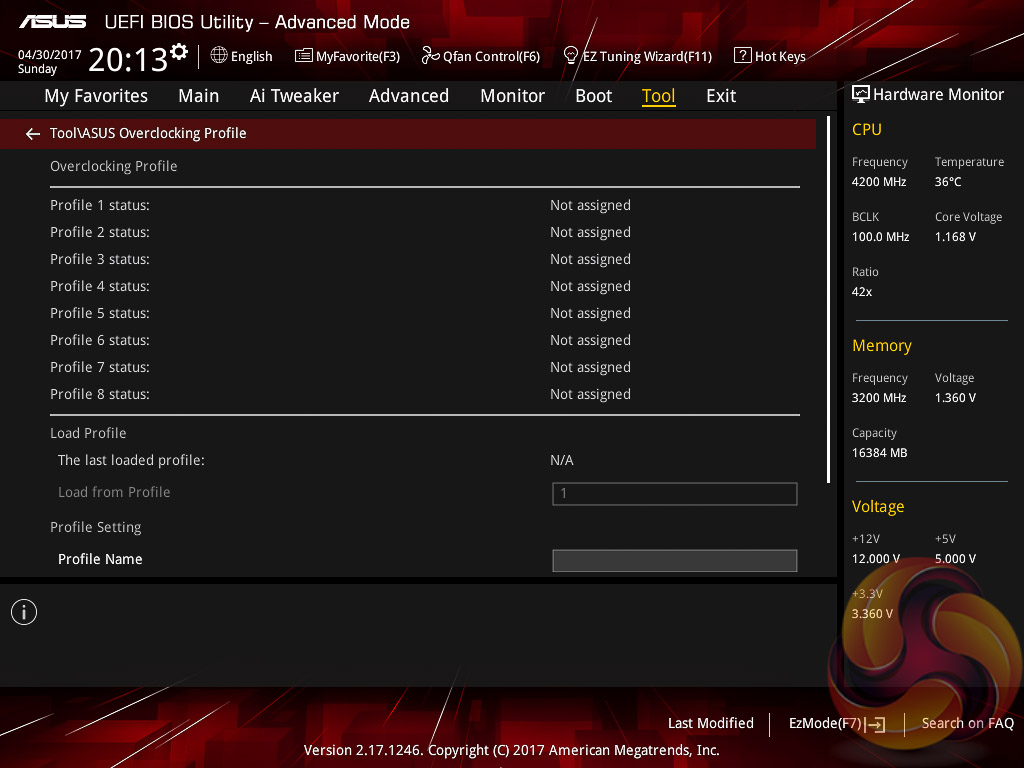Screen dimensions: 1024x768
Task: Click the EzMode exit arrow icon
Action: point(874,724)
